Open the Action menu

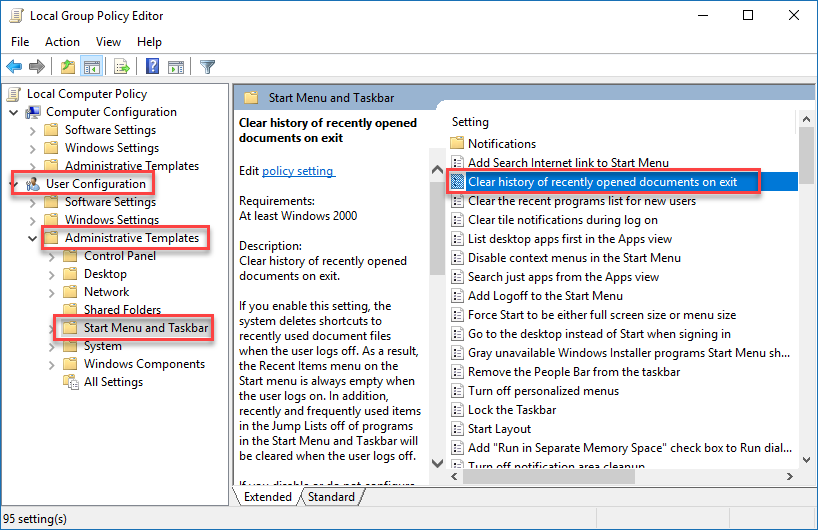(62, 42)
